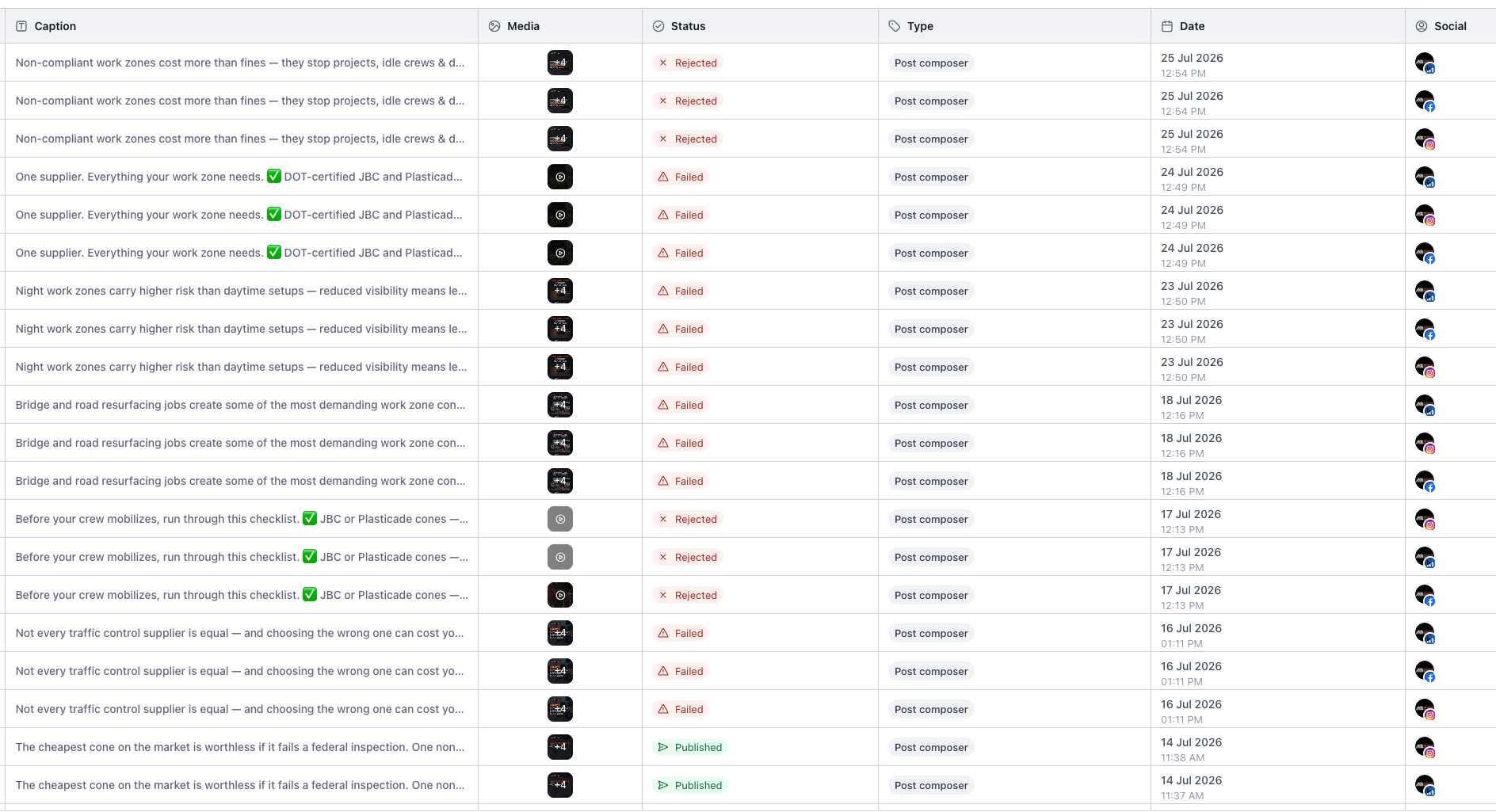Open 'The cheapest cone' caption on 11:37 AM row
This screenshot has width=1496, height=812.
[x=240, y=785]
